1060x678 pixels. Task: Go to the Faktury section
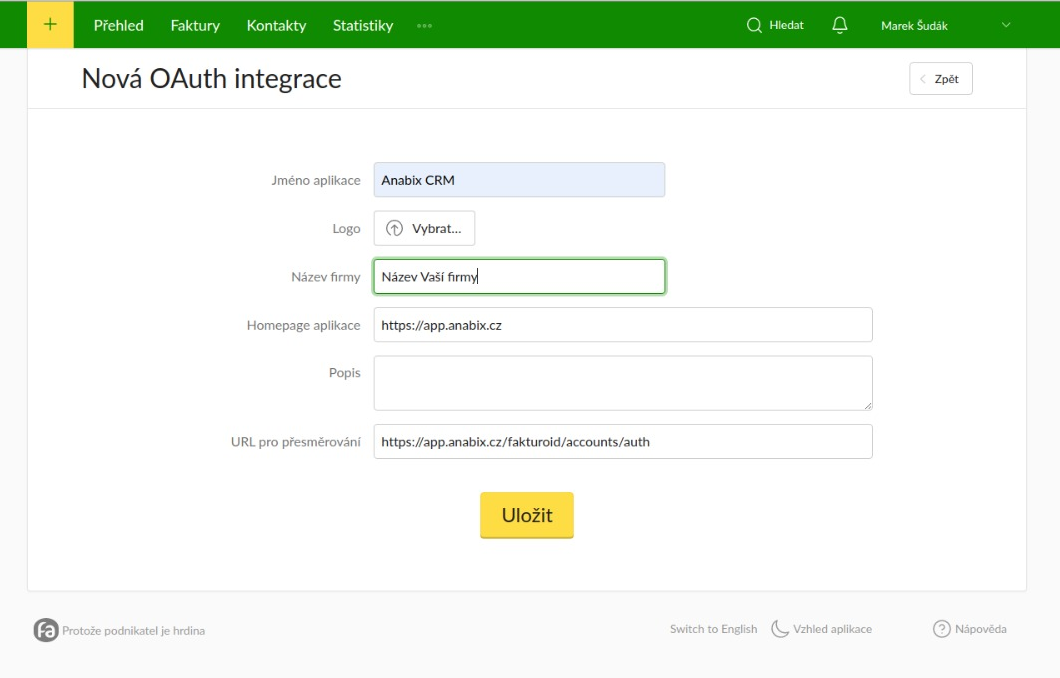click(195, 26)
